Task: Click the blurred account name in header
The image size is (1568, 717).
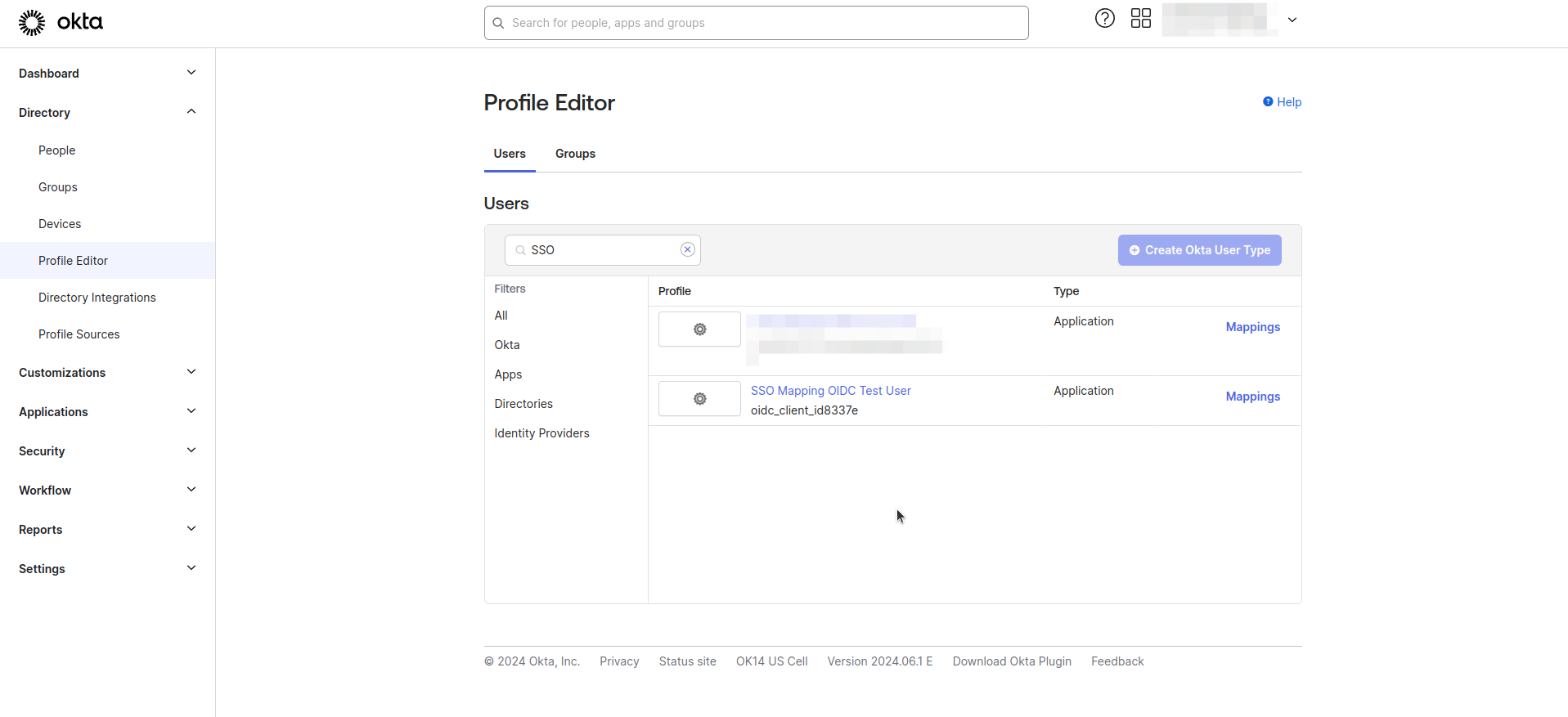Action: [x=1219, y=20]
